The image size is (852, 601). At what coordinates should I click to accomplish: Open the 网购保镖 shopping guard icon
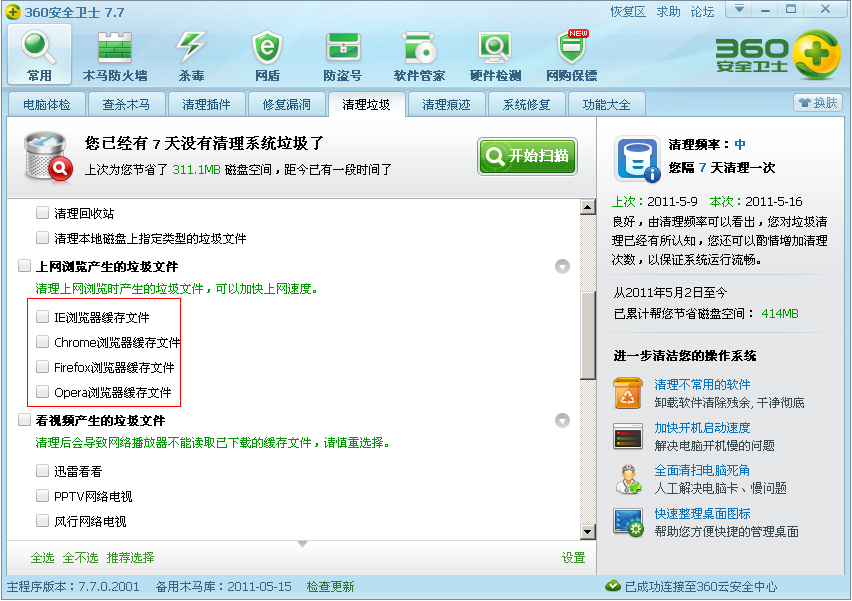pyautogui.click(x=572, y=54)
